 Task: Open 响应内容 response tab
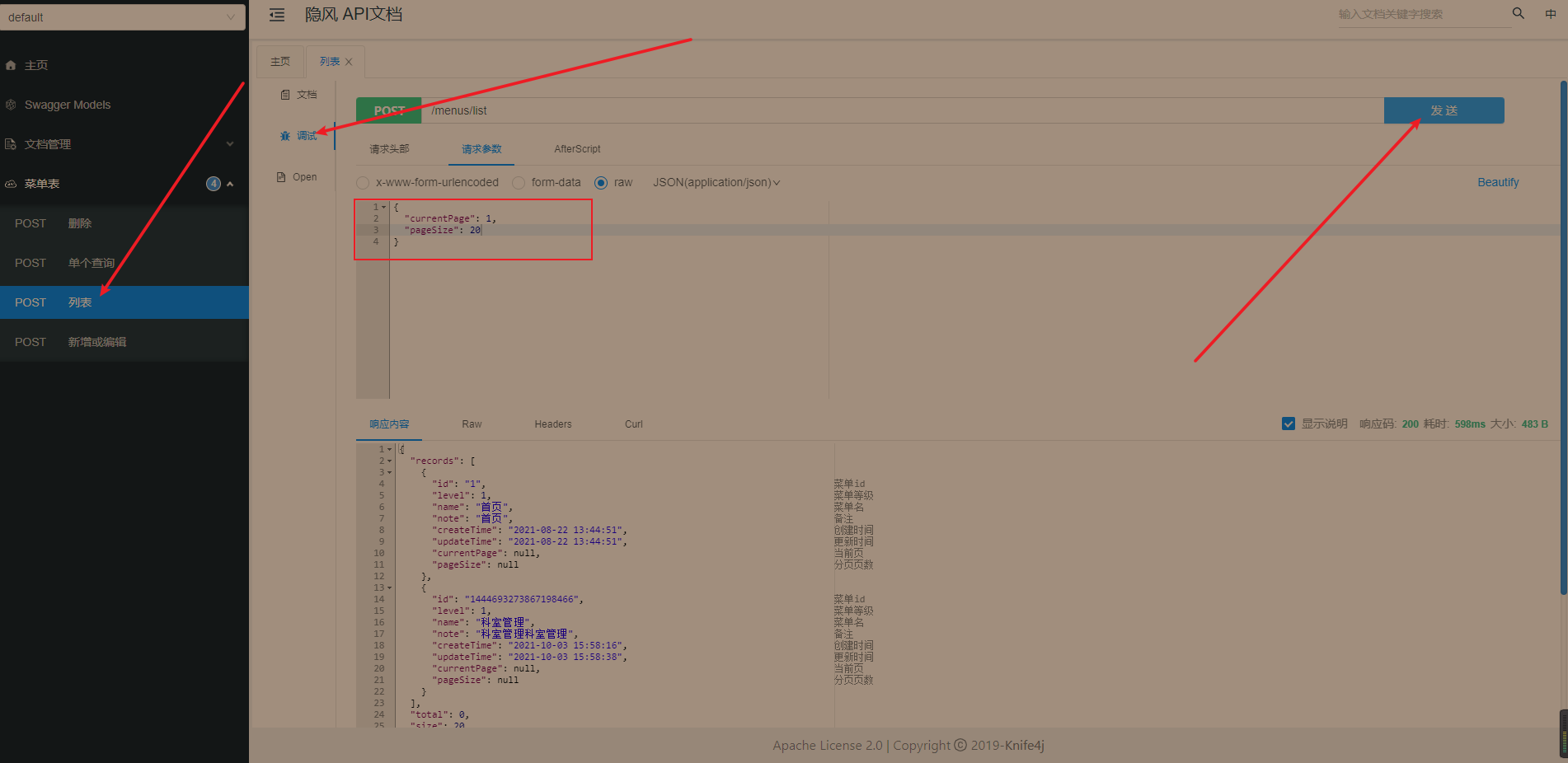pos(389,424)
